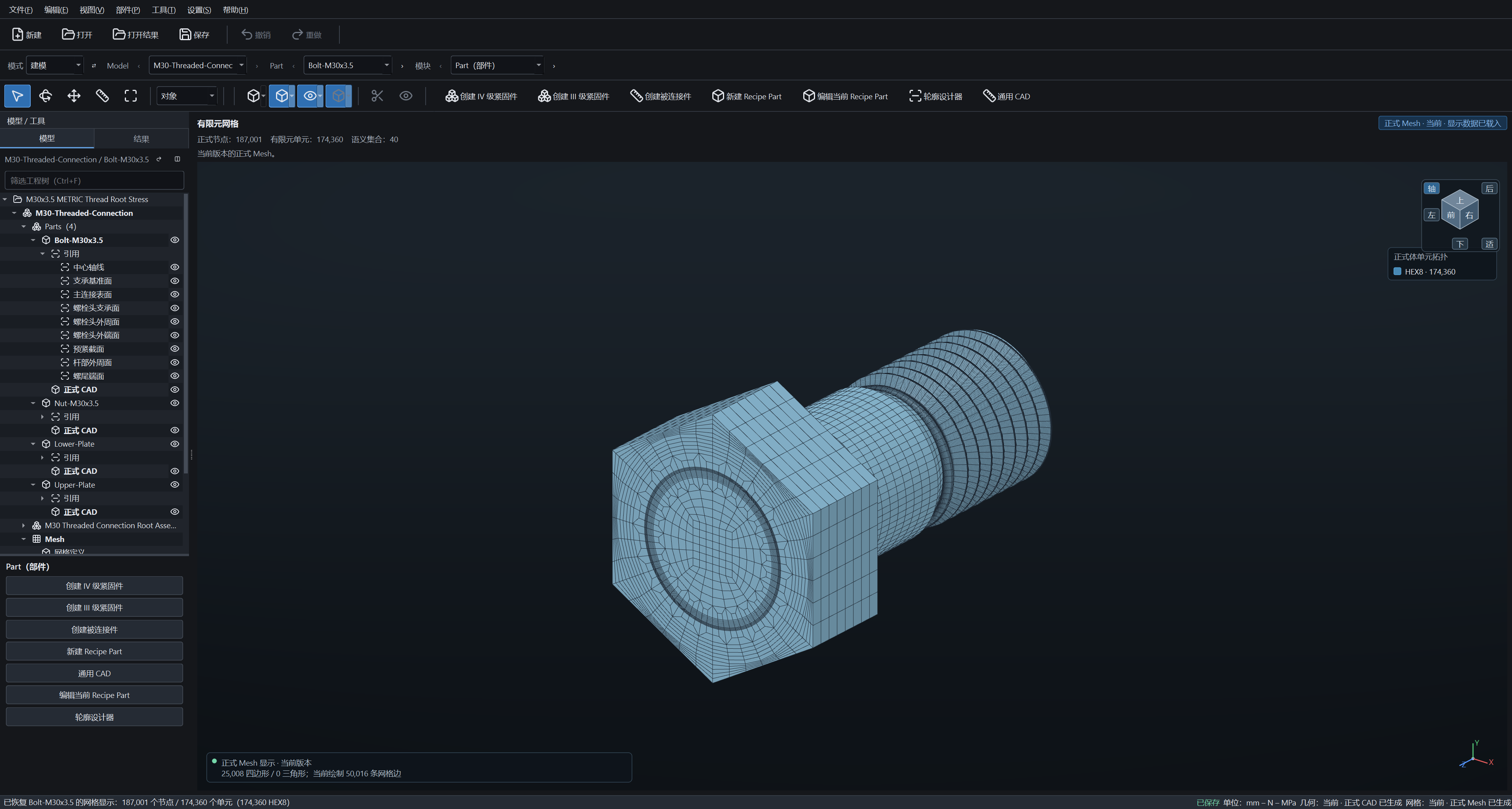This screenshot has height=809, width=1512.
Task: Choose the pan move tool
Action: point(74,96)
